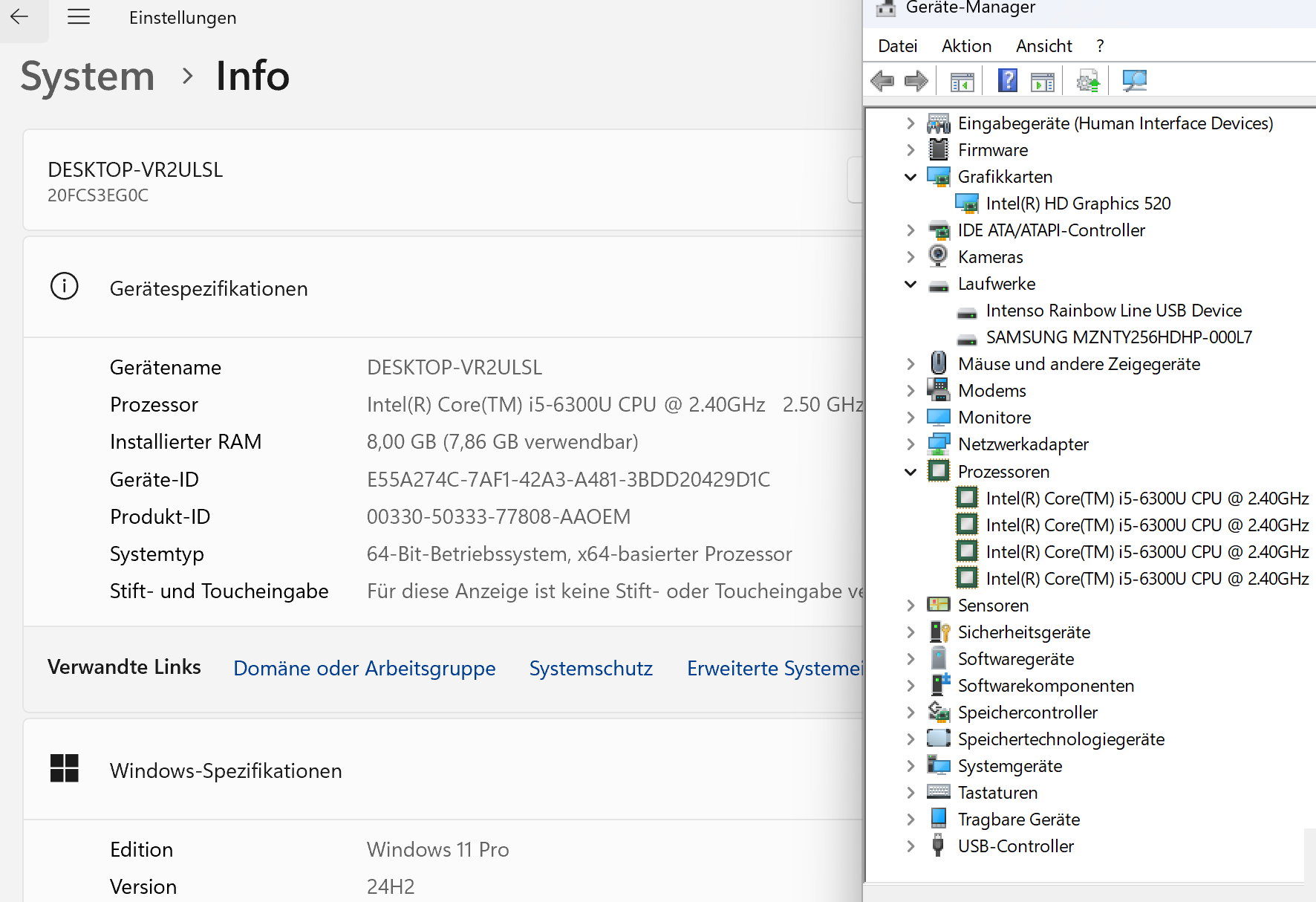Viewport: 1316px width, 902px height.
Task: Toggle the action pane toolbar icon
Action: pos(1043,81)
